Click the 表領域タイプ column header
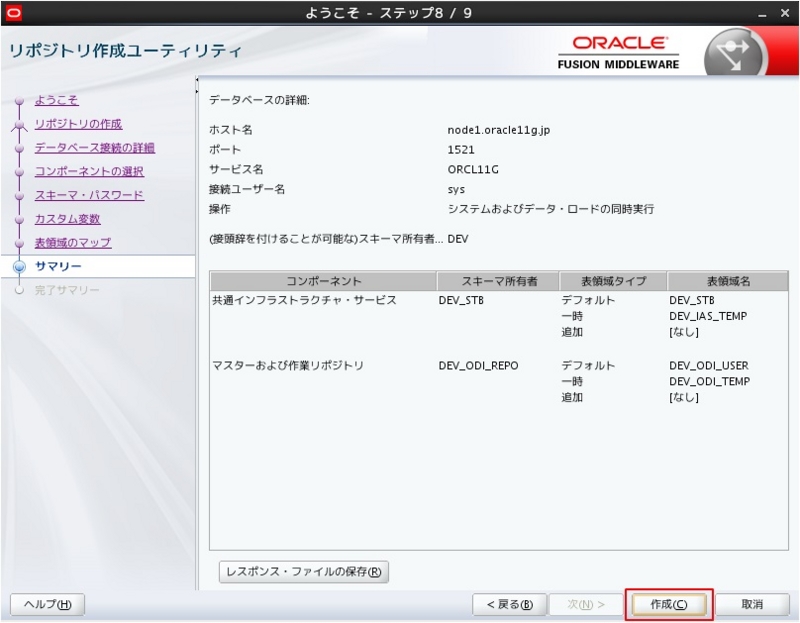 613,281
